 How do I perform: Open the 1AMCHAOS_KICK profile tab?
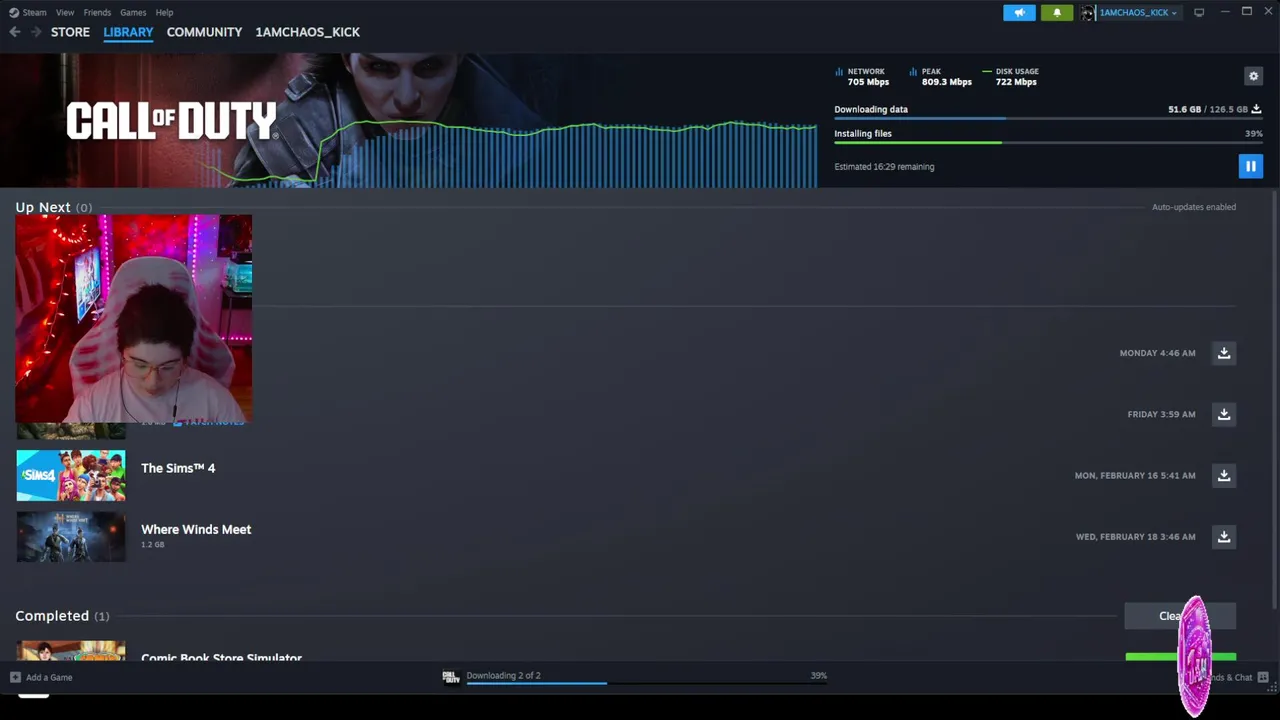point(307,32)
